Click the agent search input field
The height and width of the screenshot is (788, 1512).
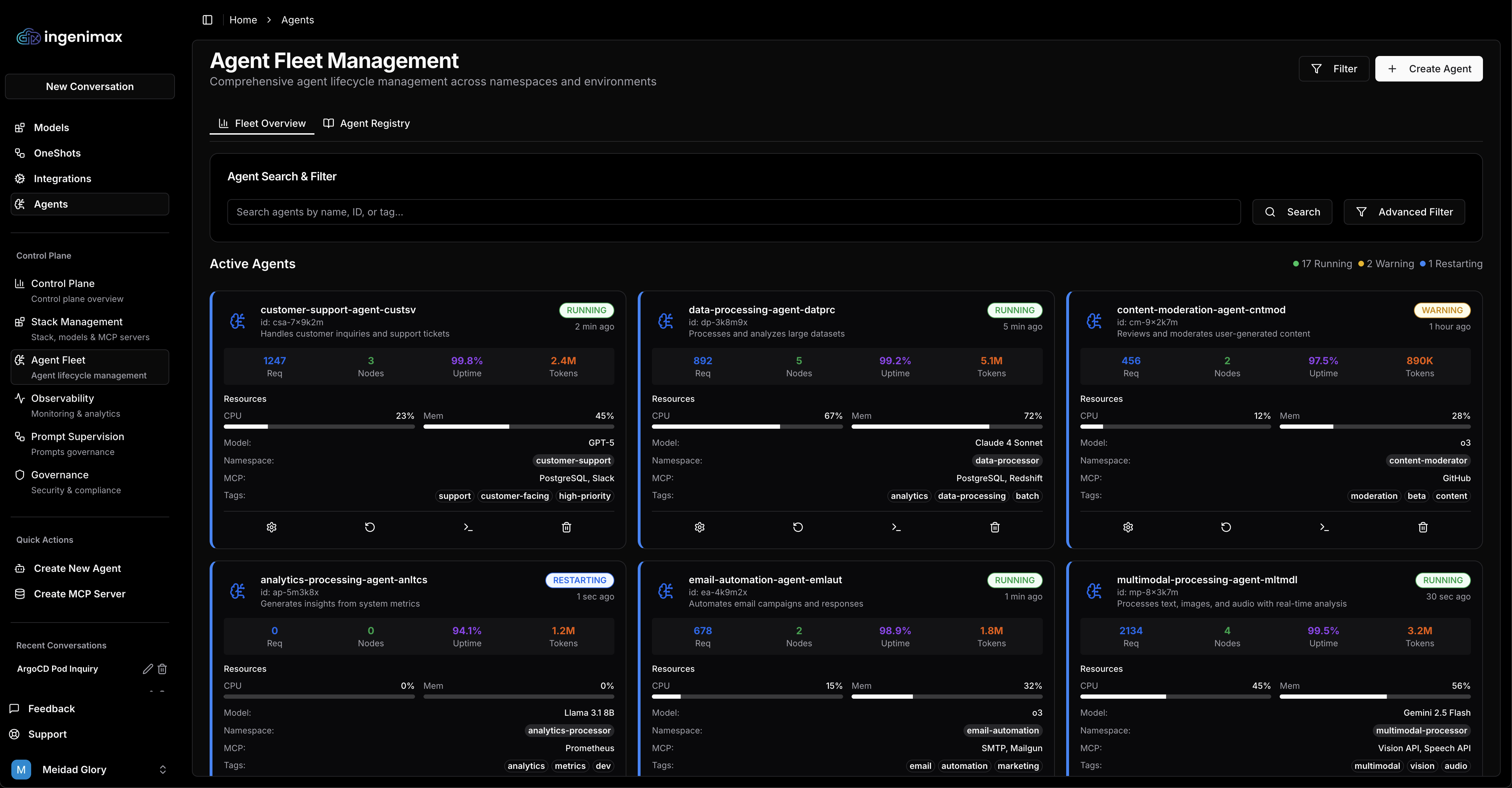(x=734, y=212)
